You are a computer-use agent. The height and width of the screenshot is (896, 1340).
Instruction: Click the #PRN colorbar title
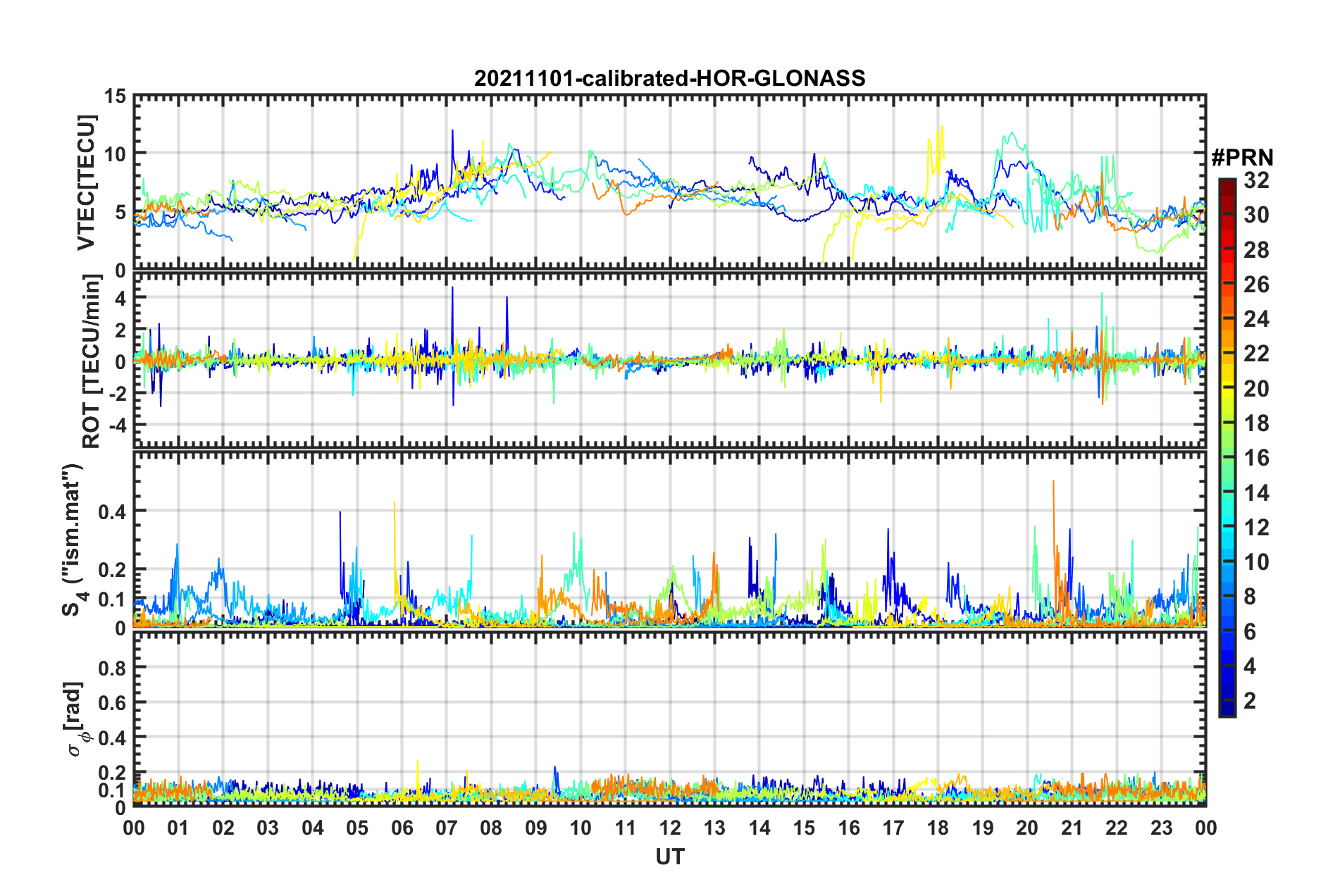coord(1242,158)
